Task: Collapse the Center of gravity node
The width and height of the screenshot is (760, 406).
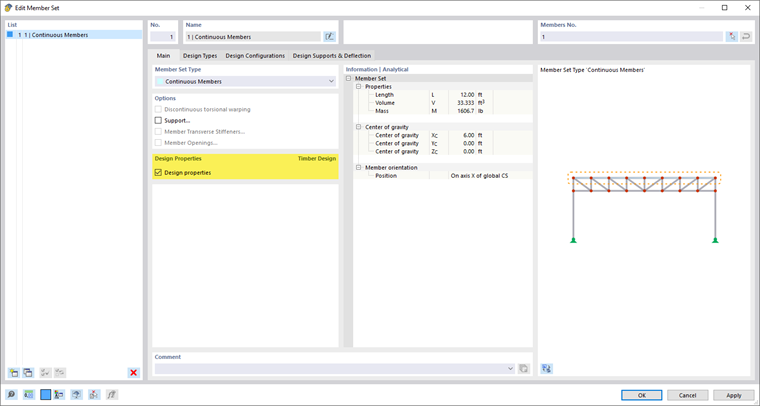Action: click(359, 127)
